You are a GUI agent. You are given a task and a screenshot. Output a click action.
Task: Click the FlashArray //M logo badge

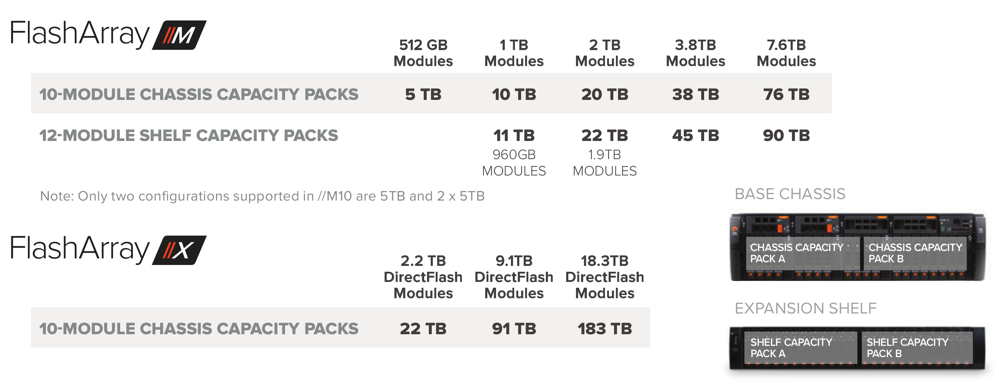click(179, 35)
